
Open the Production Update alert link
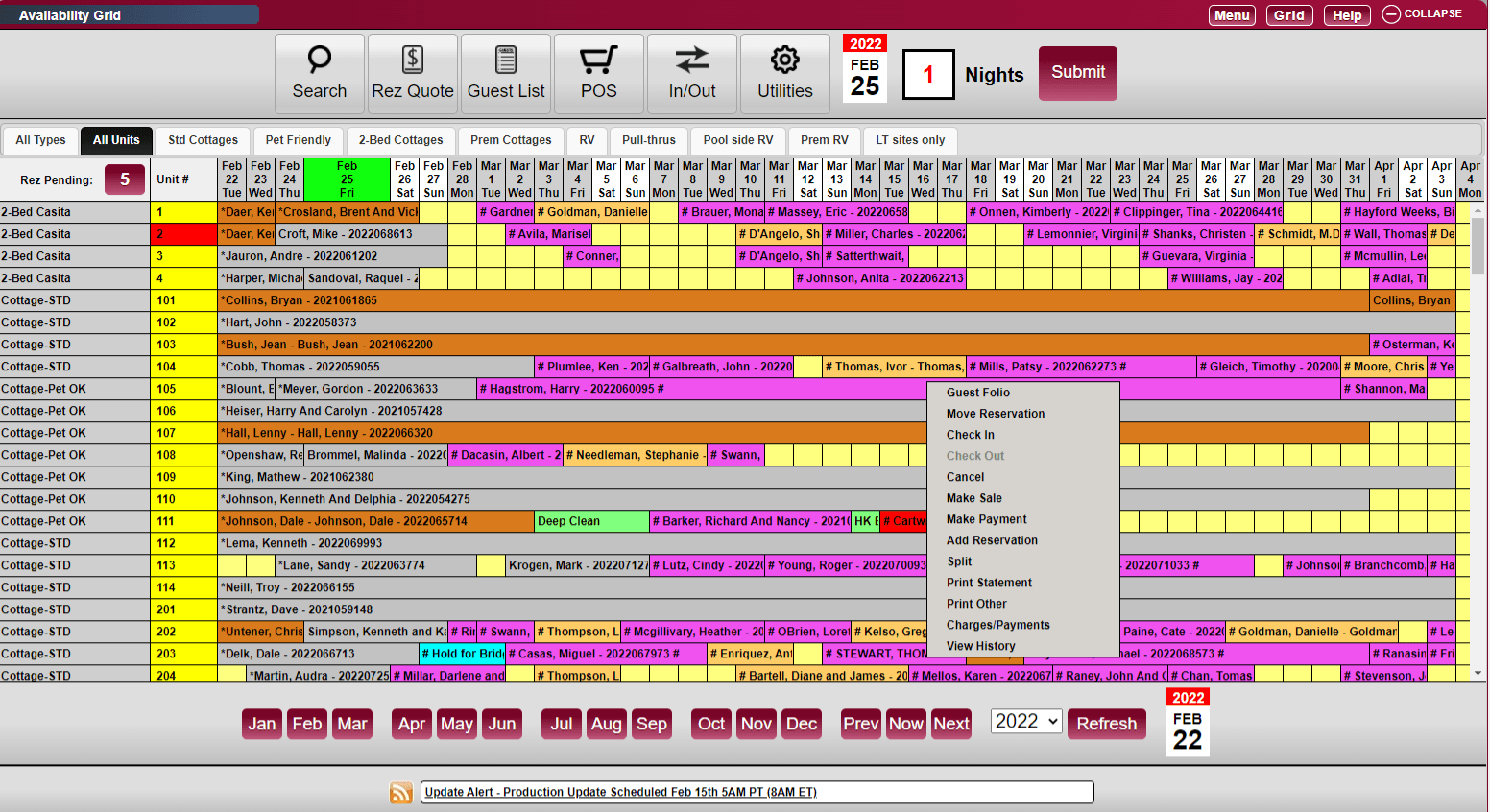(x=620, y=792)
